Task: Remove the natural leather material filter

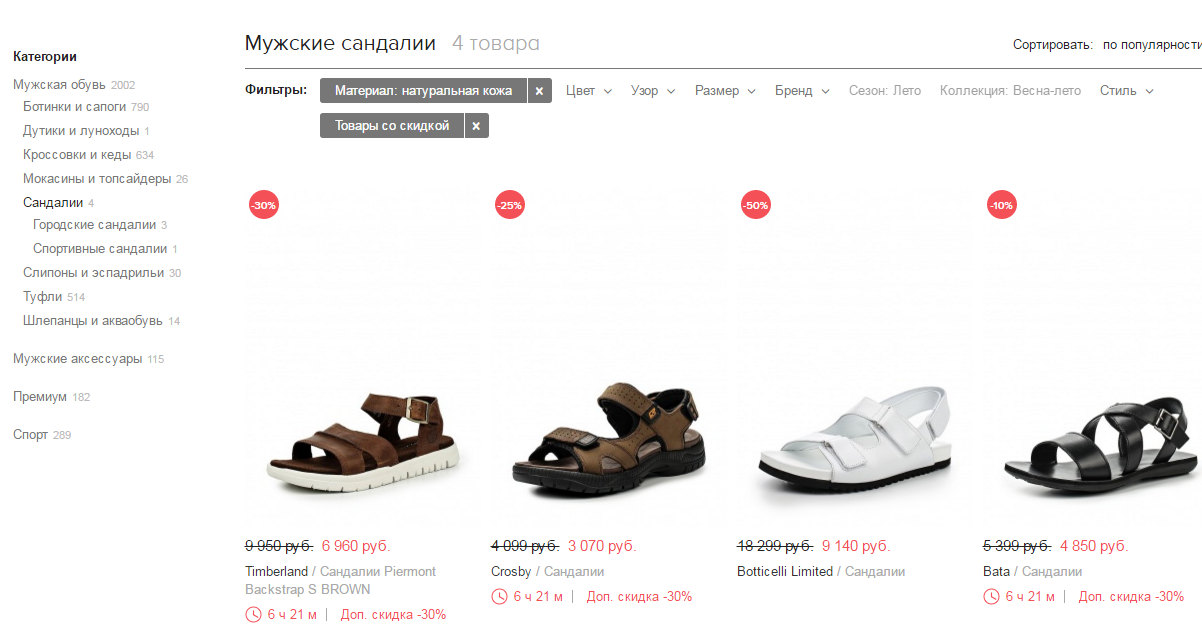Action: pos(539,91)
